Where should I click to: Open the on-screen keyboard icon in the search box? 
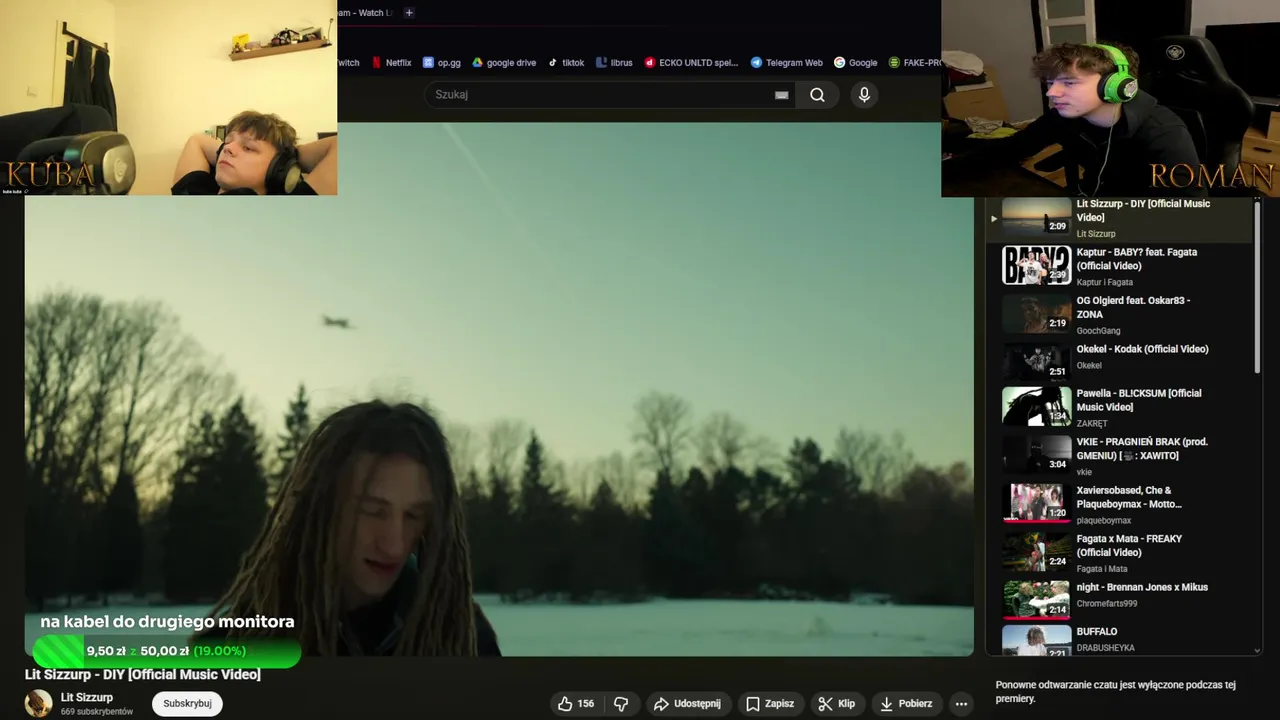click(x=782, y=95)
